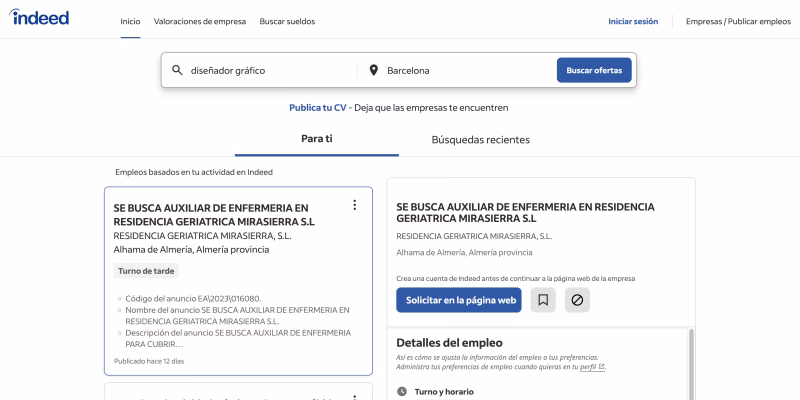Click the job details panel scrollbar

click(691, 364)
